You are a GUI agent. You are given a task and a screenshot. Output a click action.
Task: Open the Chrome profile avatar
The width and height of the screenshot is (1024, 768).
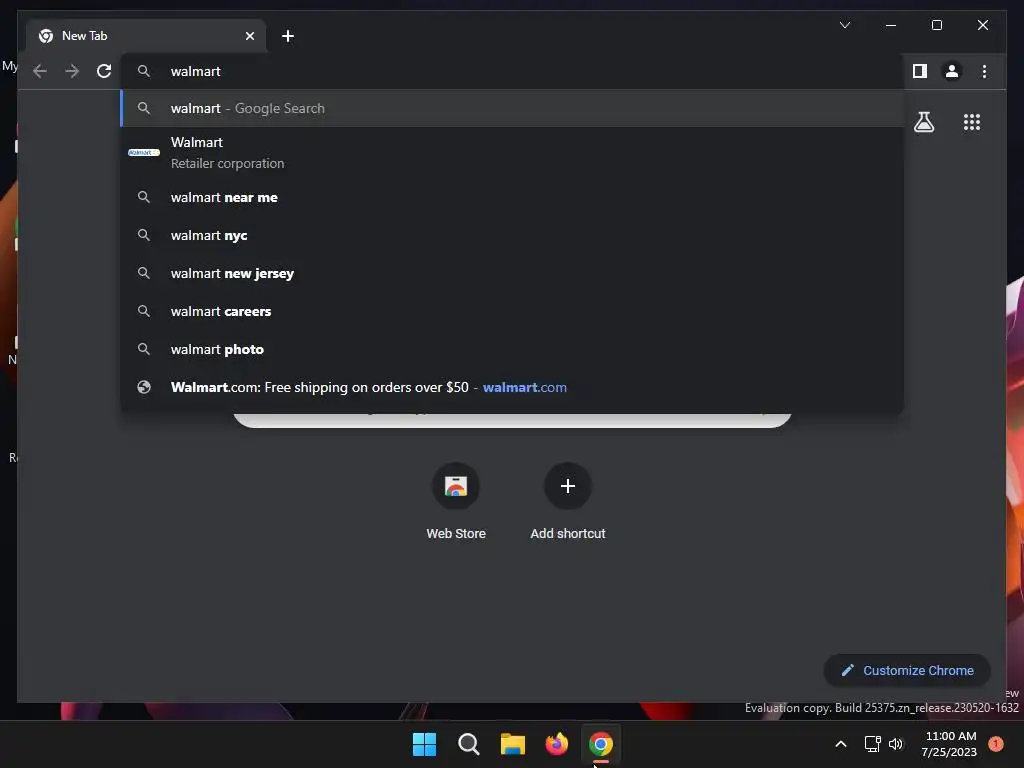tap(952, 71)
